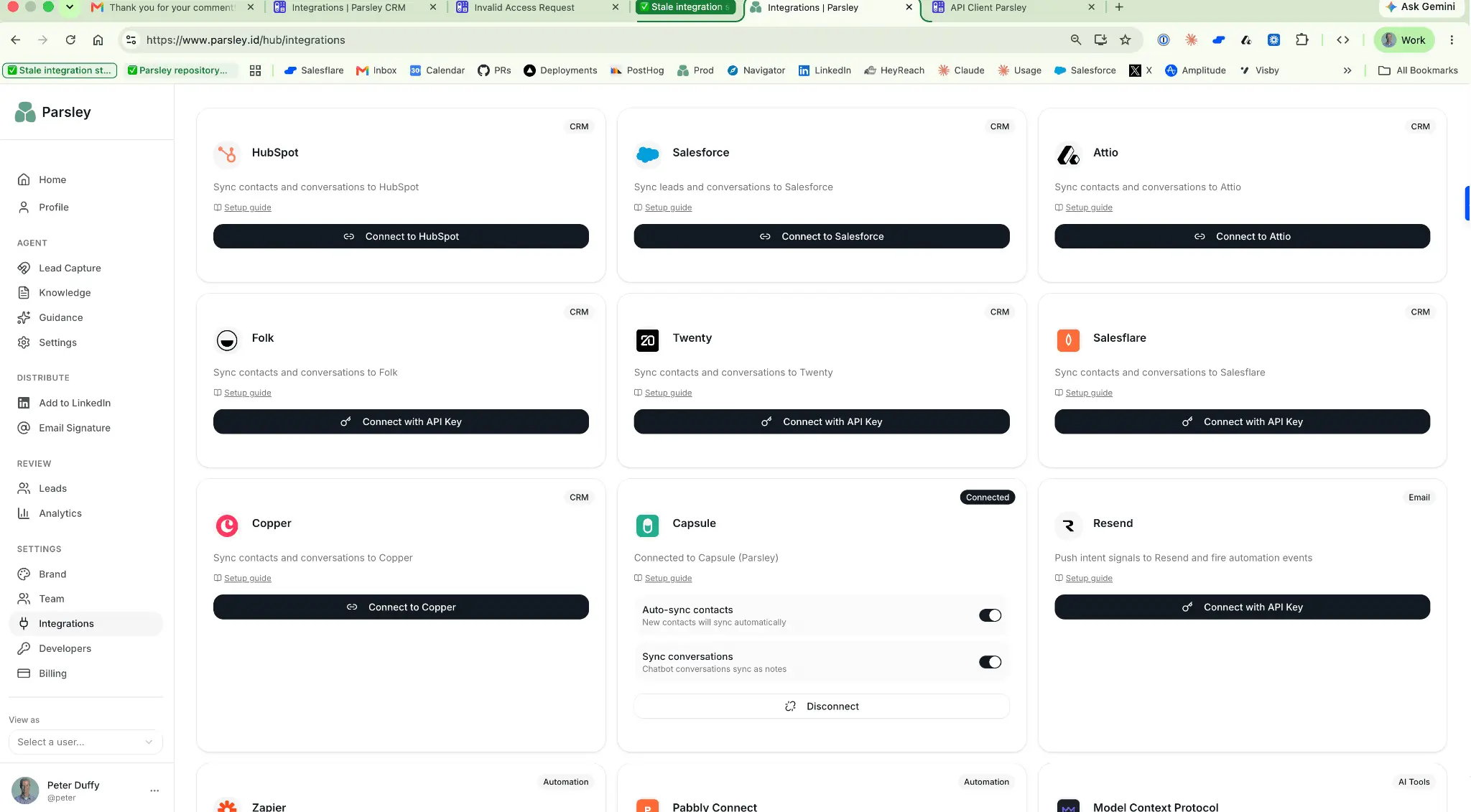Image resolution: width=1471 pixels, height=812 pixels.
Task: Reload the page with browser refresh icon
Action: tap(70, 40)
